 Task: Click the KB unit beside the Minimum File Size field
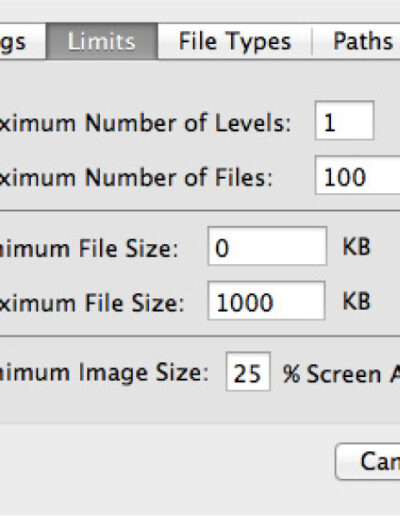point(356,247)
